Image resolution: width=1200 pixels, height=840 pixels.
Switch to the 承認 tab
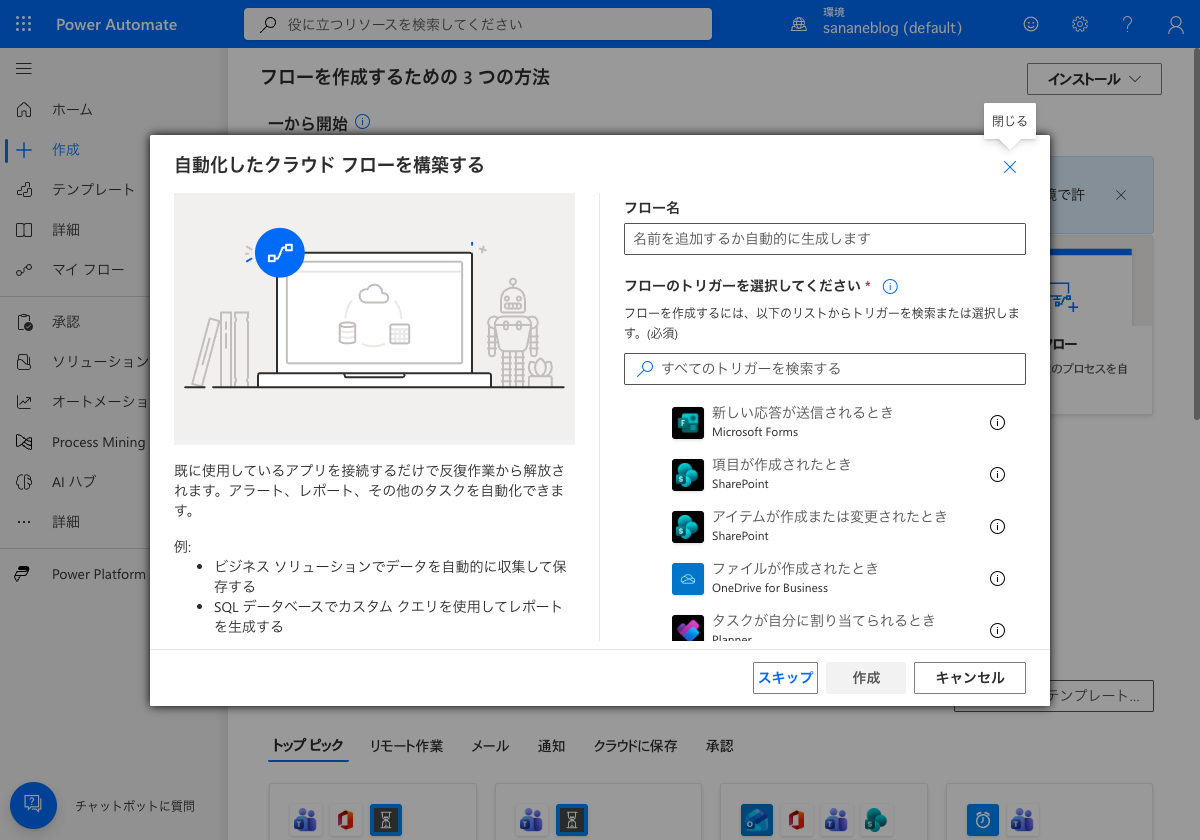[719, 746]
